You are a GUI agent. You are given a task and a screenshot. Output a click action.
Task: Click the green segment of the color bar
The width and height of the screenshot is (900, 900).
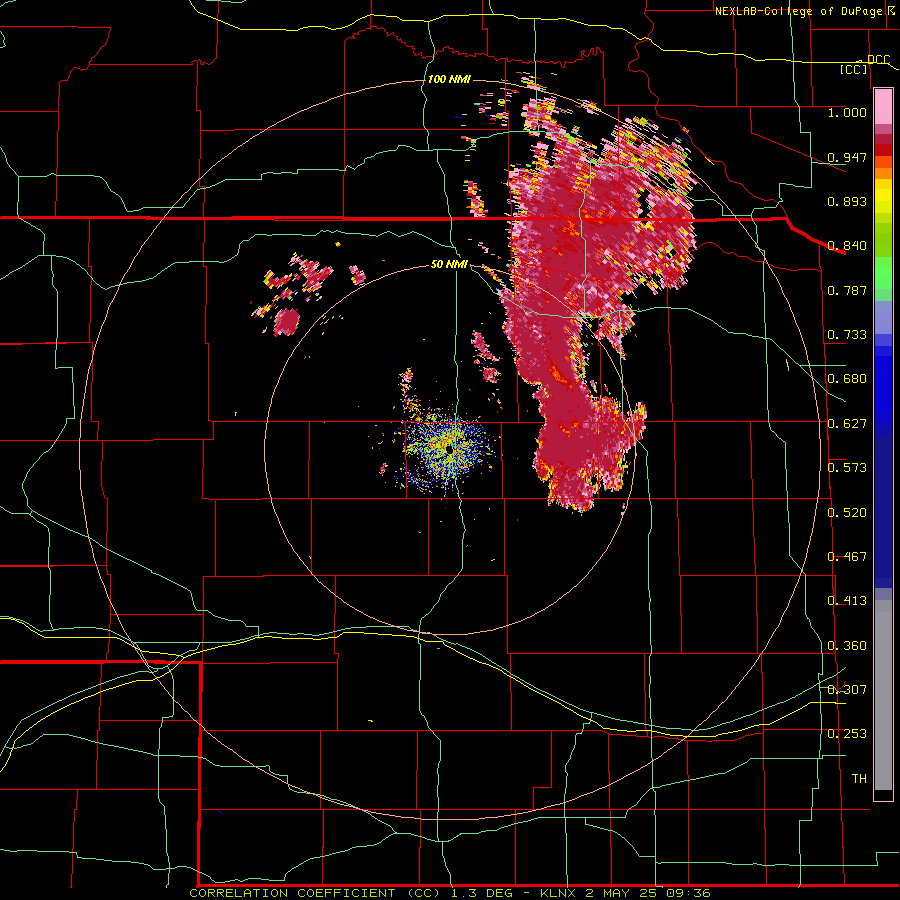click(x=883, y=273)
